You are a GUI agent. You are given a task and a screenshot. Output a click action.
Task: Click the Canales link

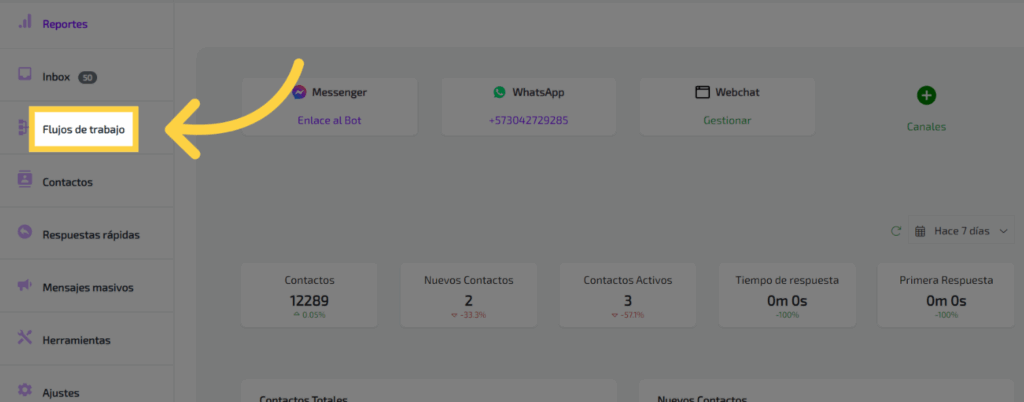click(926, 127)
